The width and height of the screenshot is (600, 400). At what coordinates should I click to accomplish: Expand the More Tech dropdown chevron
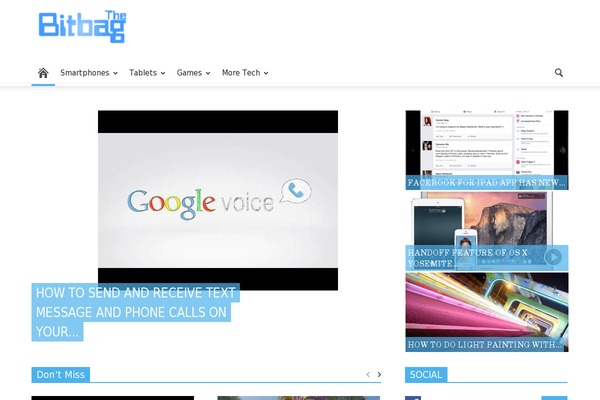coord(266,73)
